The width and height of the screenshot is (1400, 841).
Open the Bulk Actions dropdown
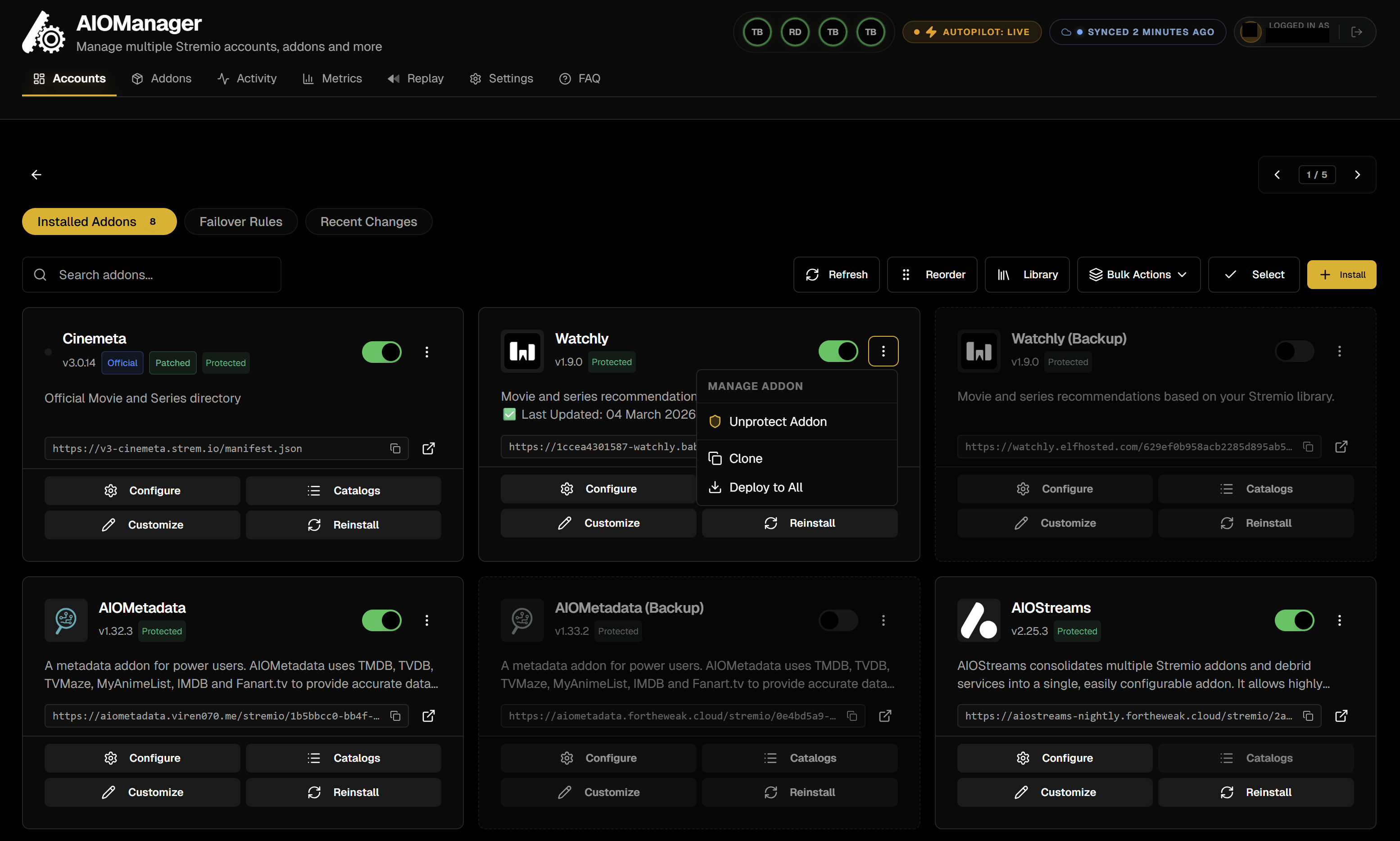click(x=1138, y=274)
